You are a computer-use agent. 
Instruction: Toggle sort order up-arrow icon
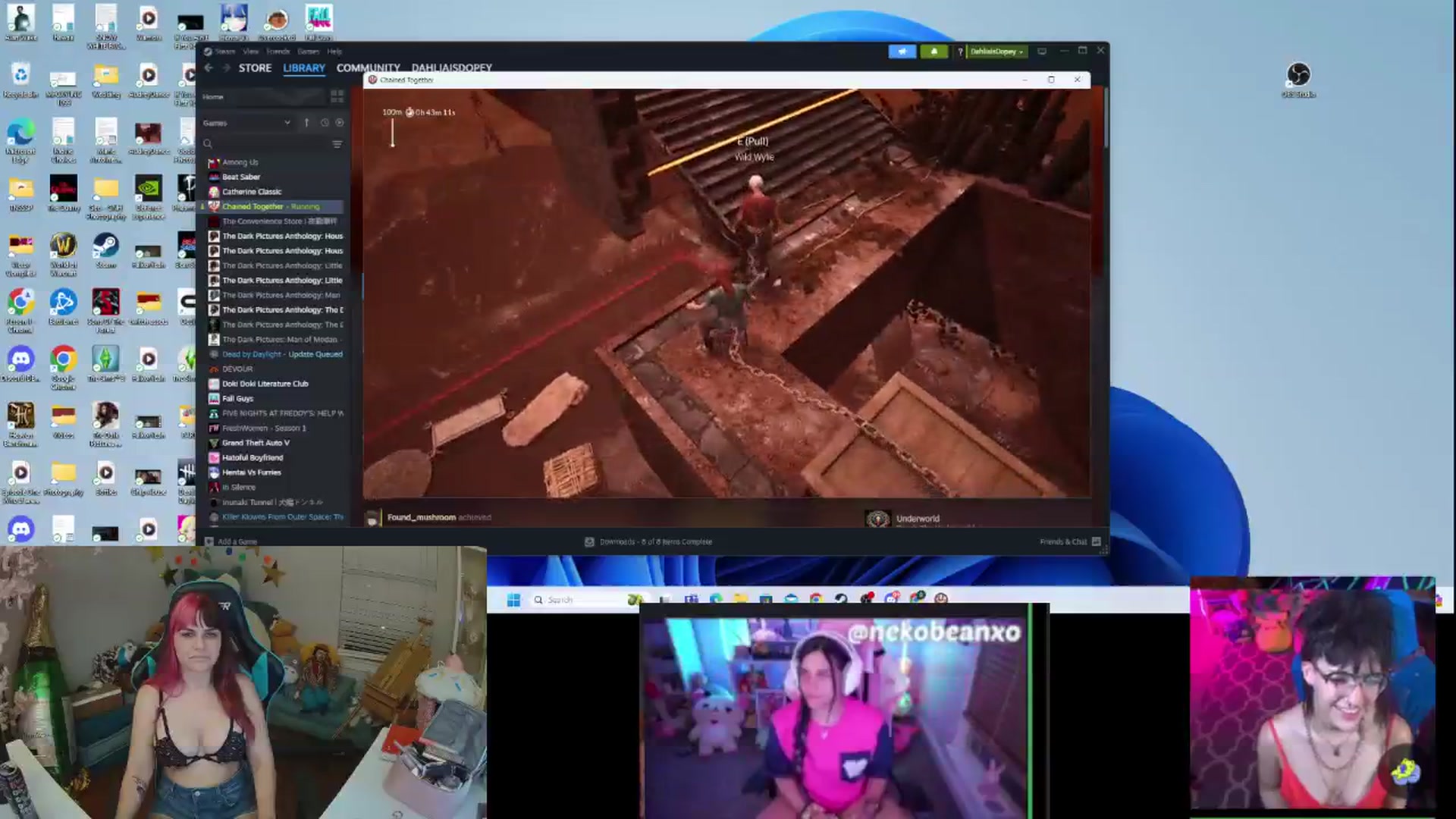click(306, 123)
